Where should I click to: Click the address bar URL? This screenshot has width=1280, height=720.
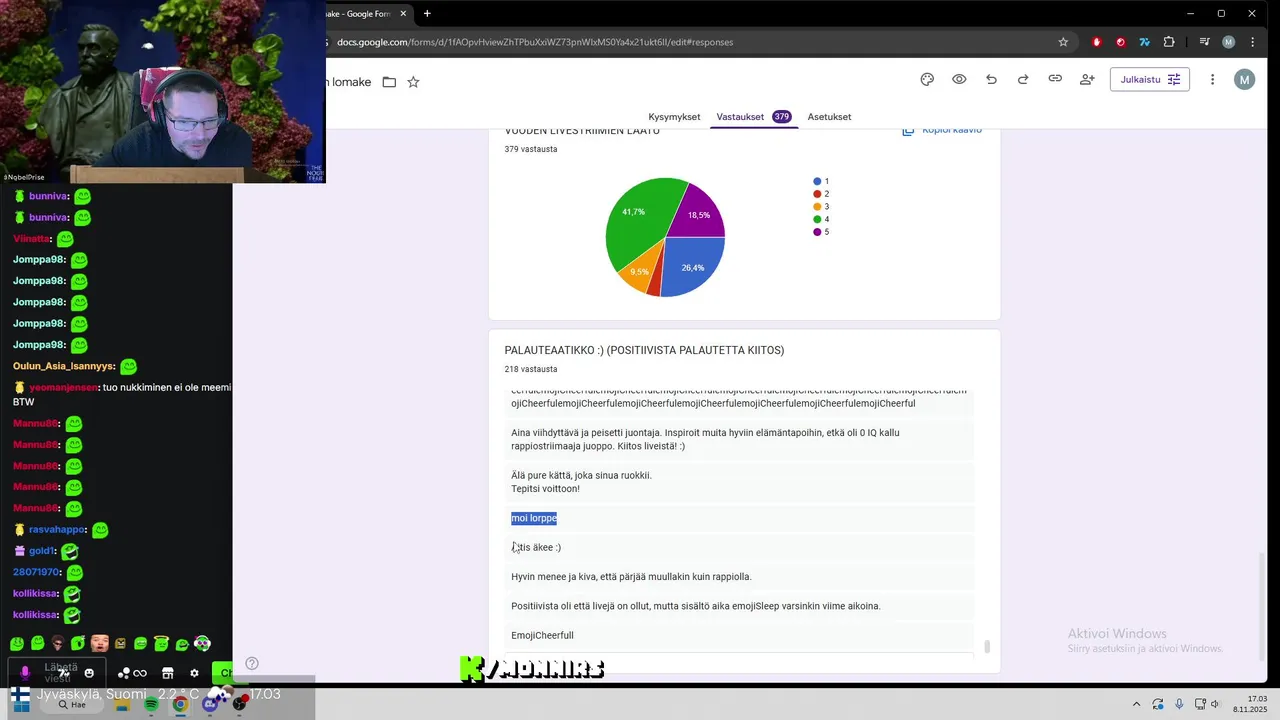[x=535, y=42]
